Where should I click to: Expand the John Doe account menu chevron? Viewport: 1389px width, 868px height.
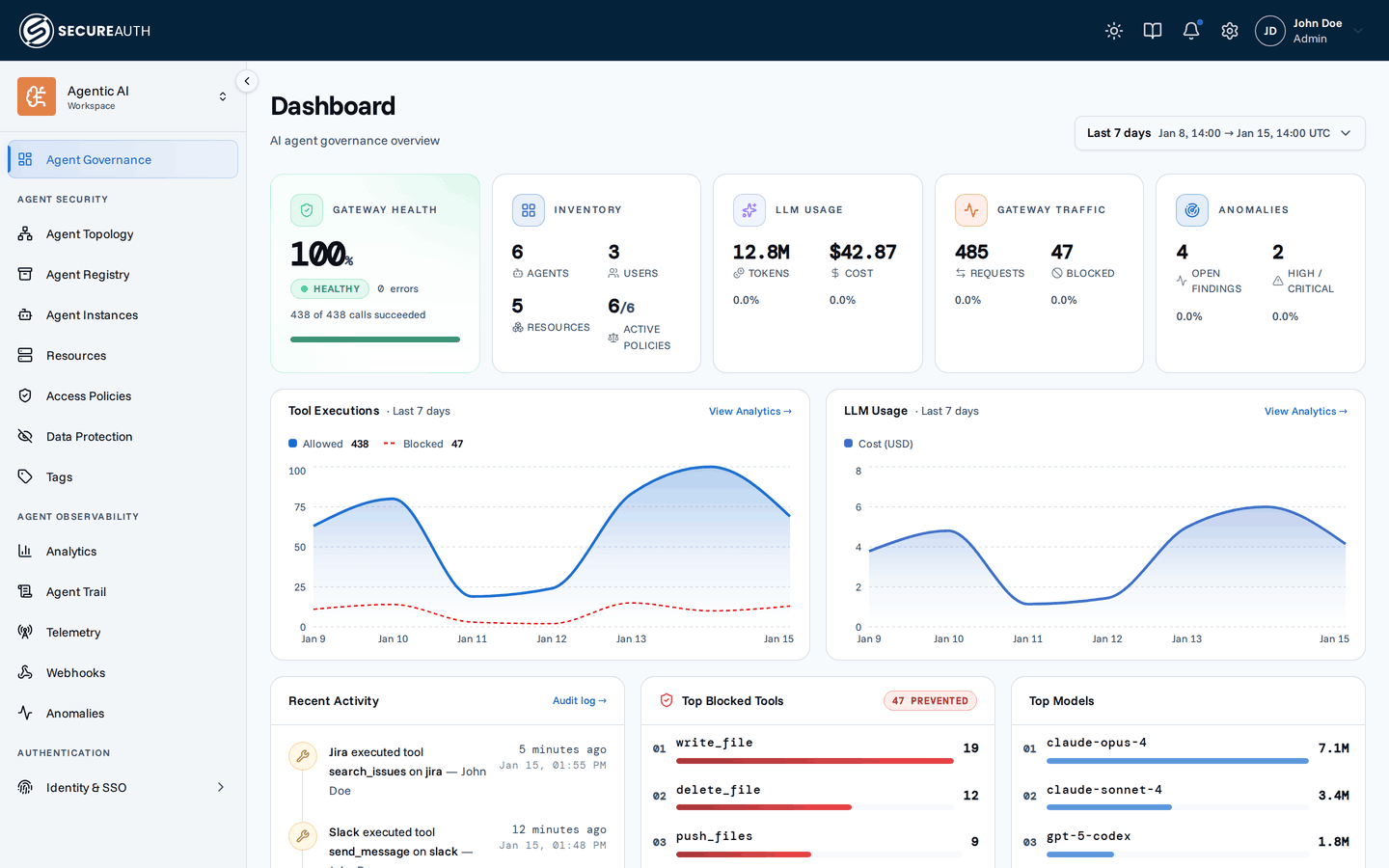pyautogui.click(x=1358, y=31)
